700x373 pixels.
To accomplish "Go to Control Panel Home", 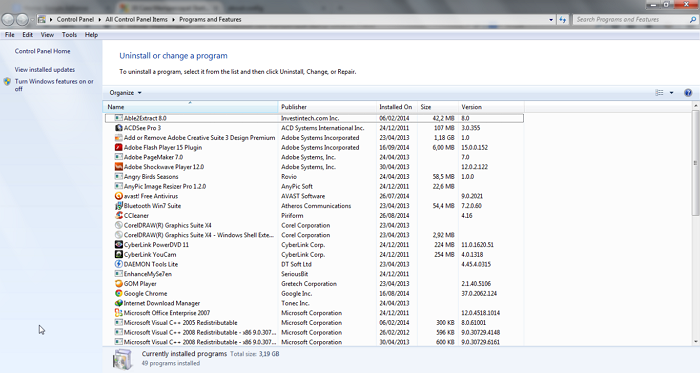I will click(x=42, y=51).
